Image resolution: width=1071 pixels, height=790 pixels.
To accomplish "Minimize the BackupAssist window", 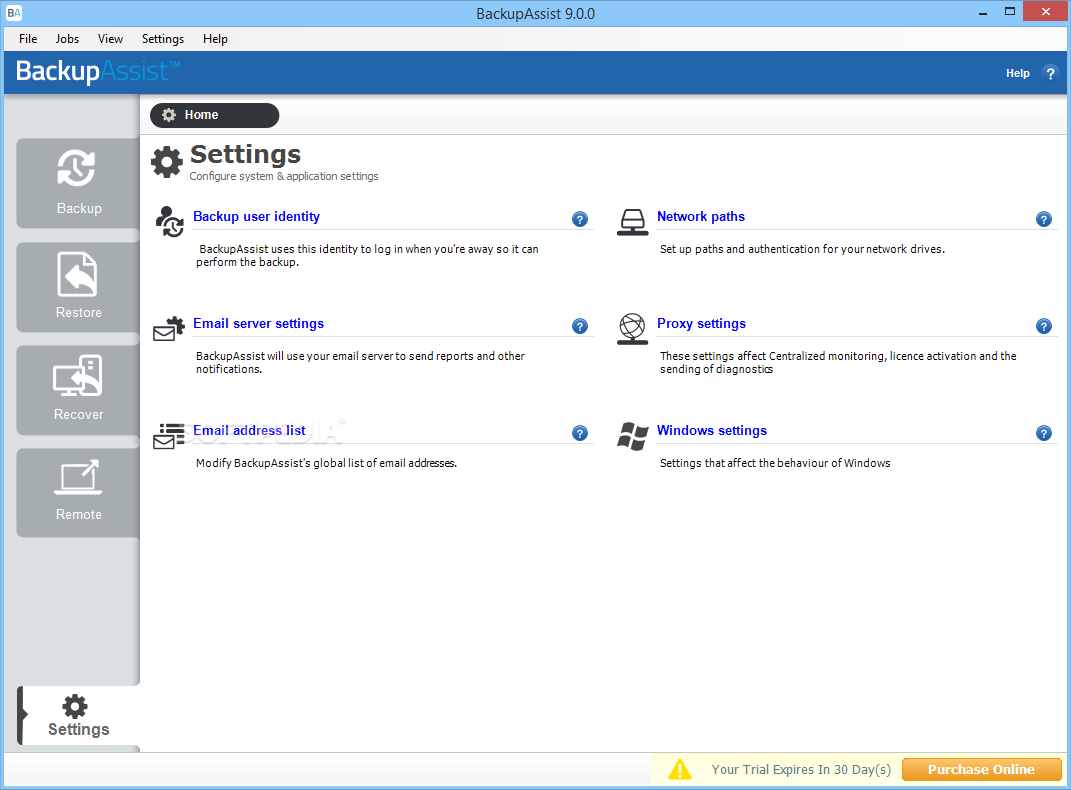I will [983, 12].
